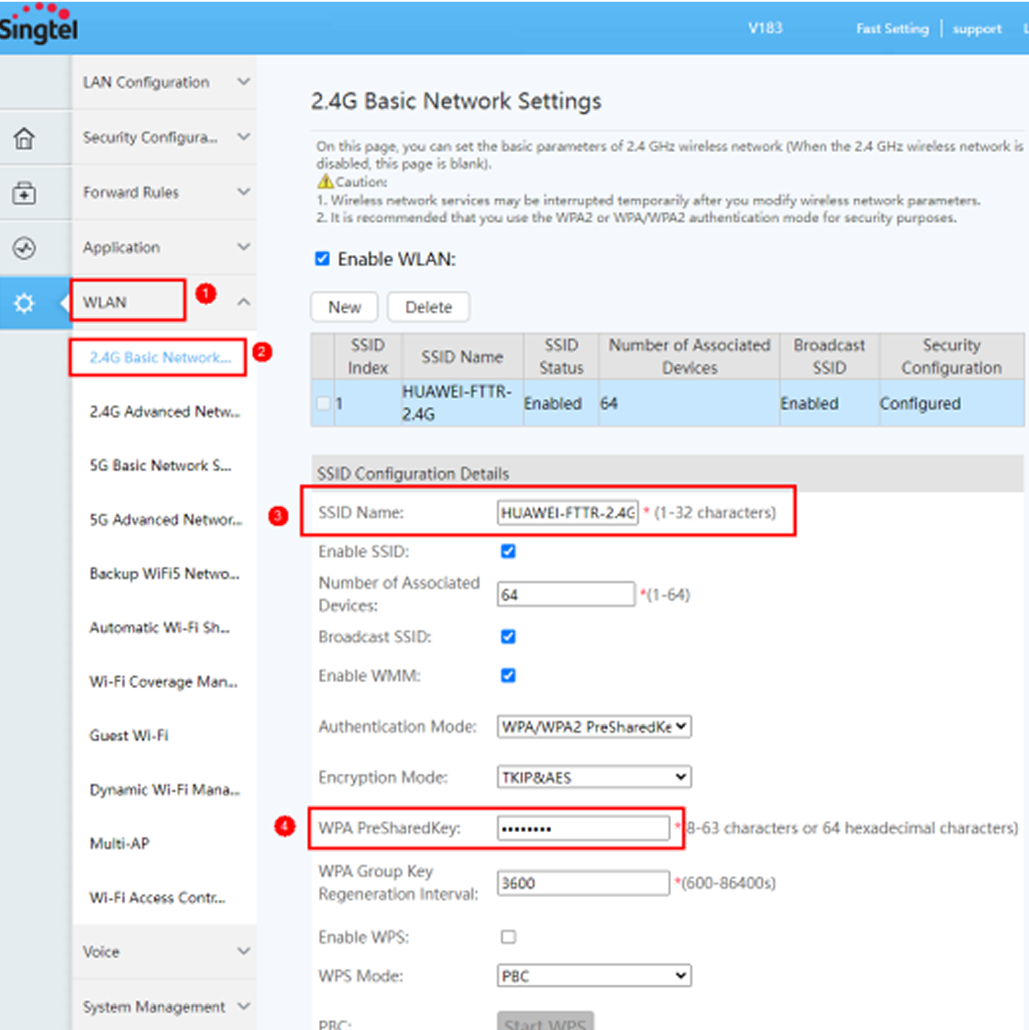Screen dimensions: 1029x1030
Task: Select the gear settings sidebar icon
Action: [x=24, y=303]
